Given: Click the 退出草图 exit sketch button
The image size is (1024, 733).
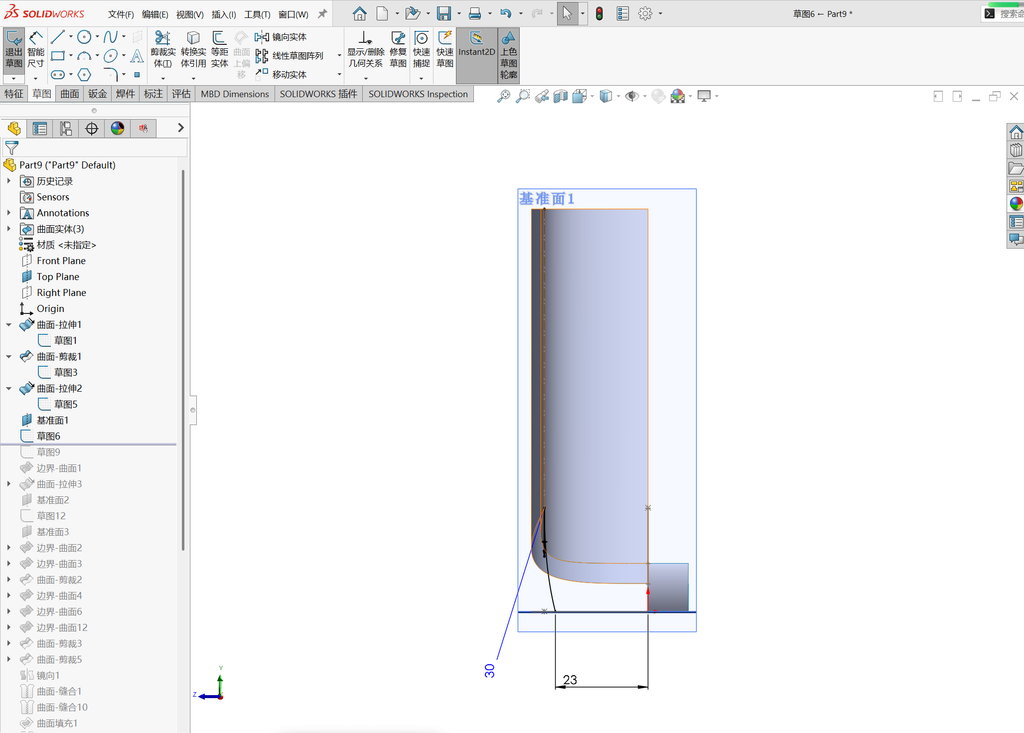Looking at the screenshot, I should coord(14,50).
